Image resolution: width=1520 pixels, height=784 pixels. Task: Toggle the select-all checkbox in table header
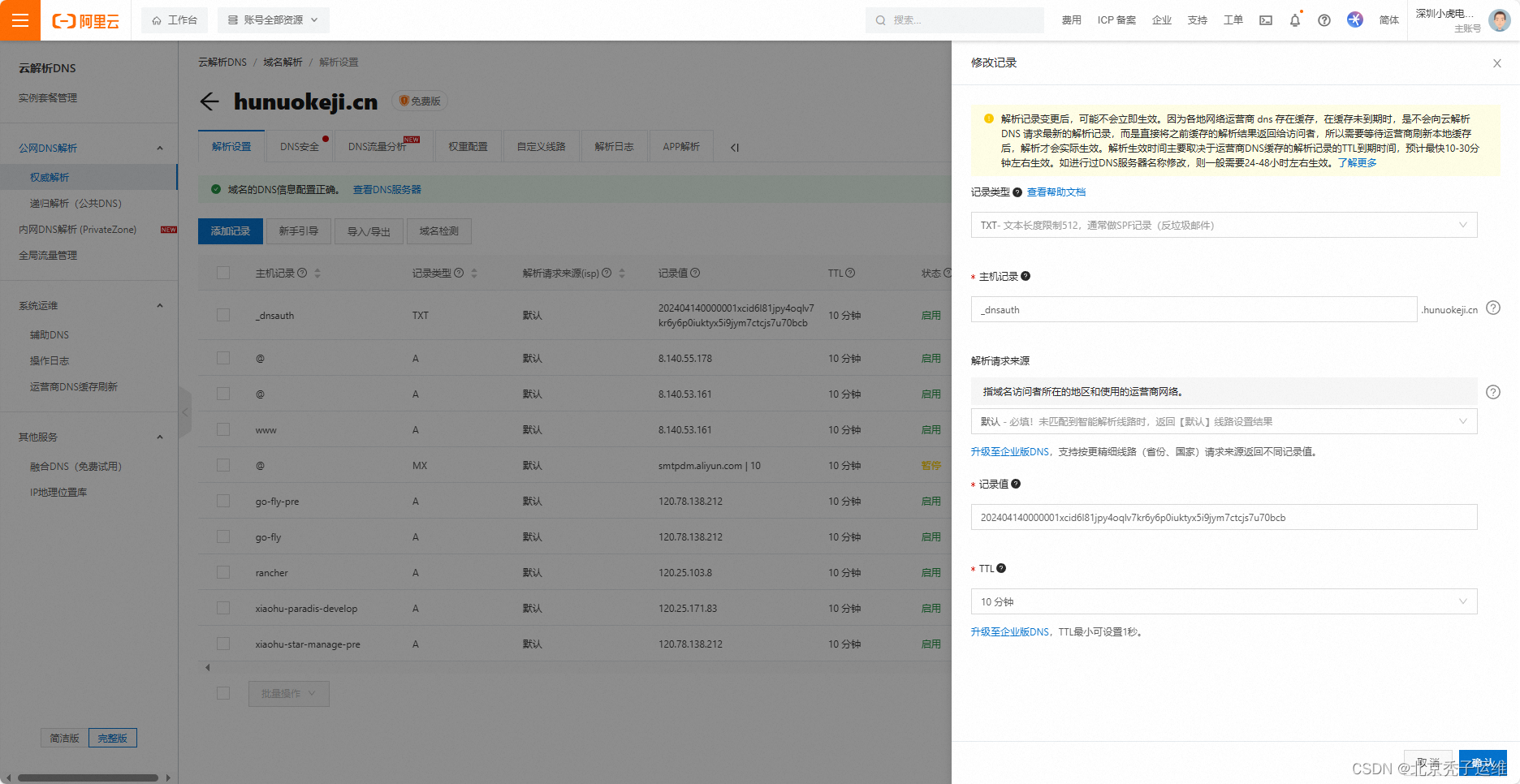pos(223,274)
